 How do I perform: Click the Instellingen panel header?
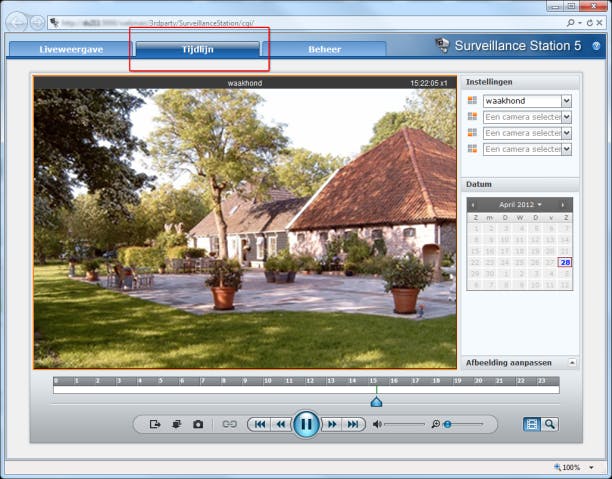[520, 82]
